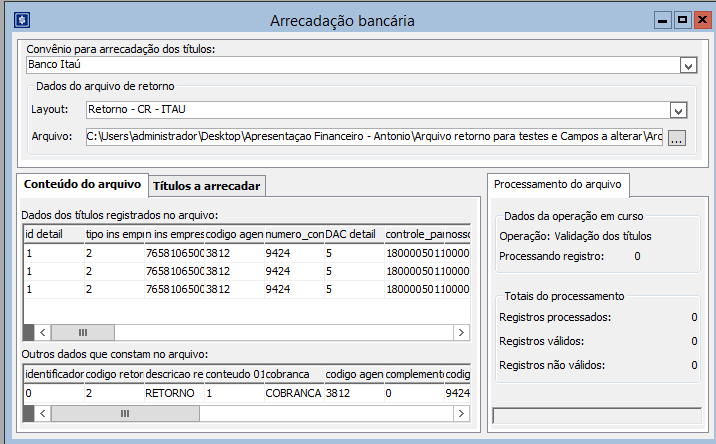Switch to the Títulos a arrecadar tab
The height and width of the screenshot is (444, 716).
point(207,186)
